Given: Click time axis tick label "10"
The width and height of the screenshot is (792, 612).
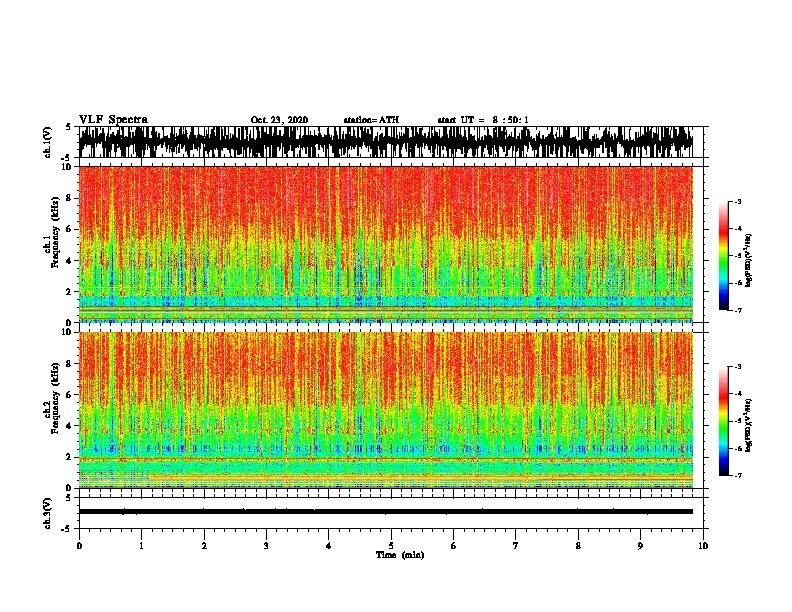Looking at the screenshot, I should point(703,545).
